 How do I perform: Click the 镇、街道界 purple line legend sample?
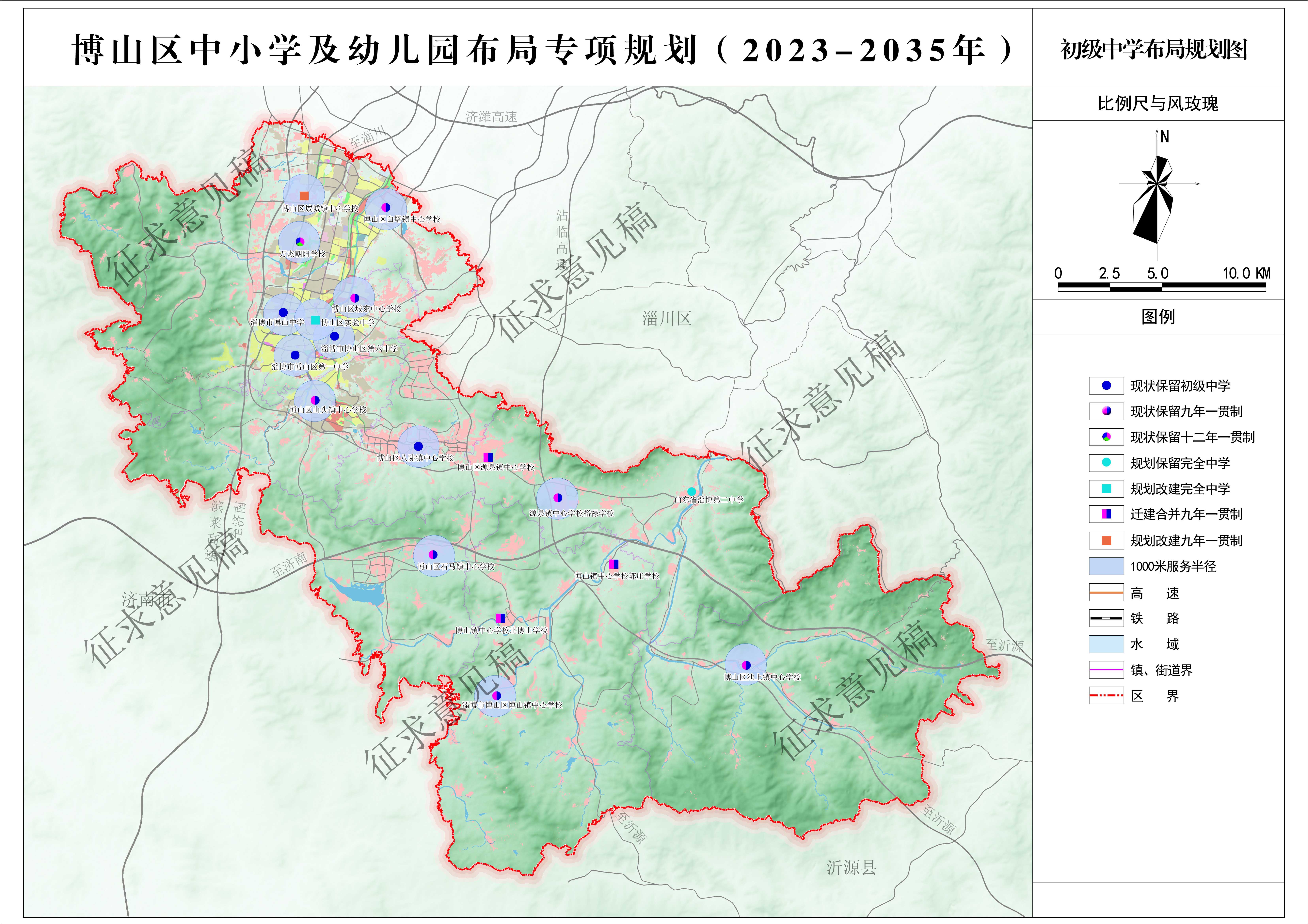click(1106, 670)
